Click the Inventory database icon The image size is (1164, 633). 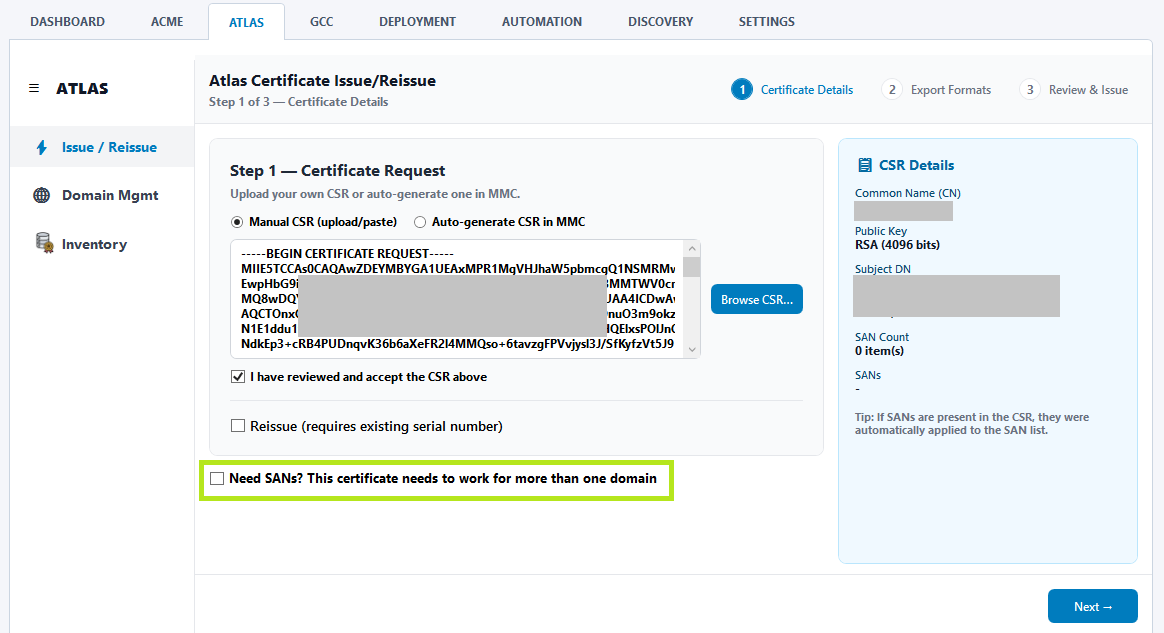click(45, 243)
